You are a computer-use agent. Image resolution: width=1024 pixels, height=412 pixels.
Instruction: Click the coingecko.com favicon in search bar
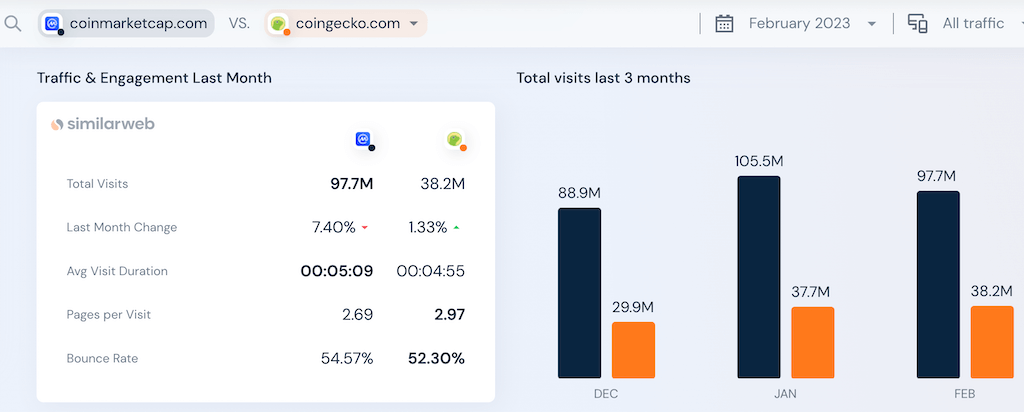coord(279,24)
